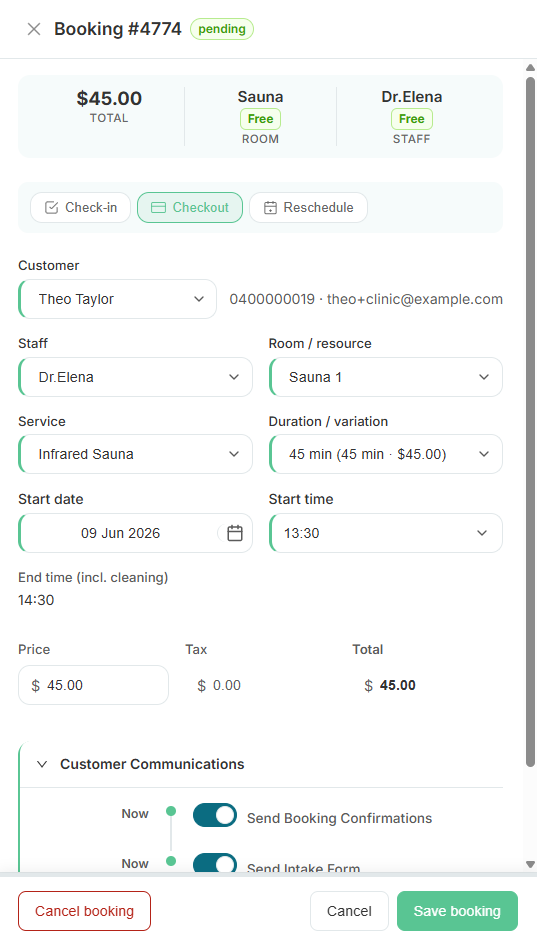Open the Checkout action
This screenshot has width=537, height=942.
point(190,207)
